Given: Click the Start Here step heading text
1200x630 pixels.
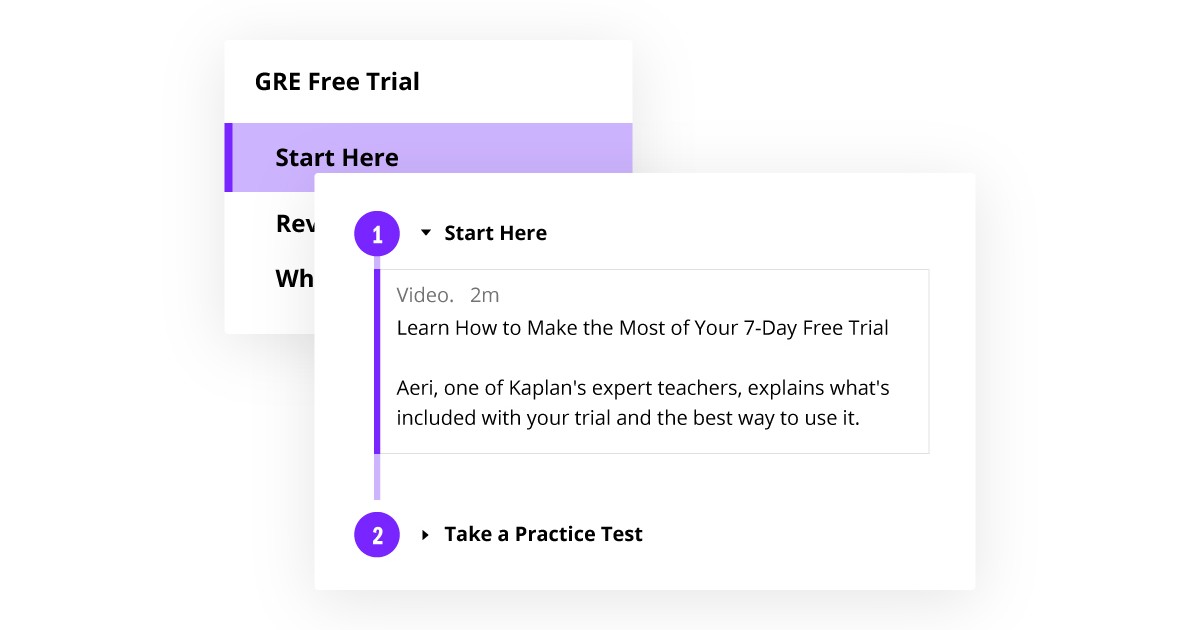Looking at the screenshot, I should [x=495, y=233].
